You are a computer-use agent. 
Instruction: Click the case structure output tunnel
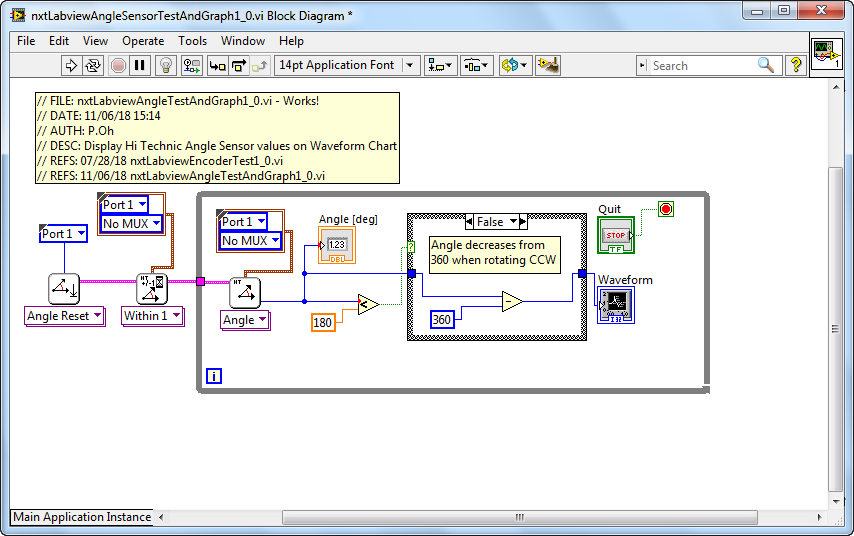coord(582,273)
